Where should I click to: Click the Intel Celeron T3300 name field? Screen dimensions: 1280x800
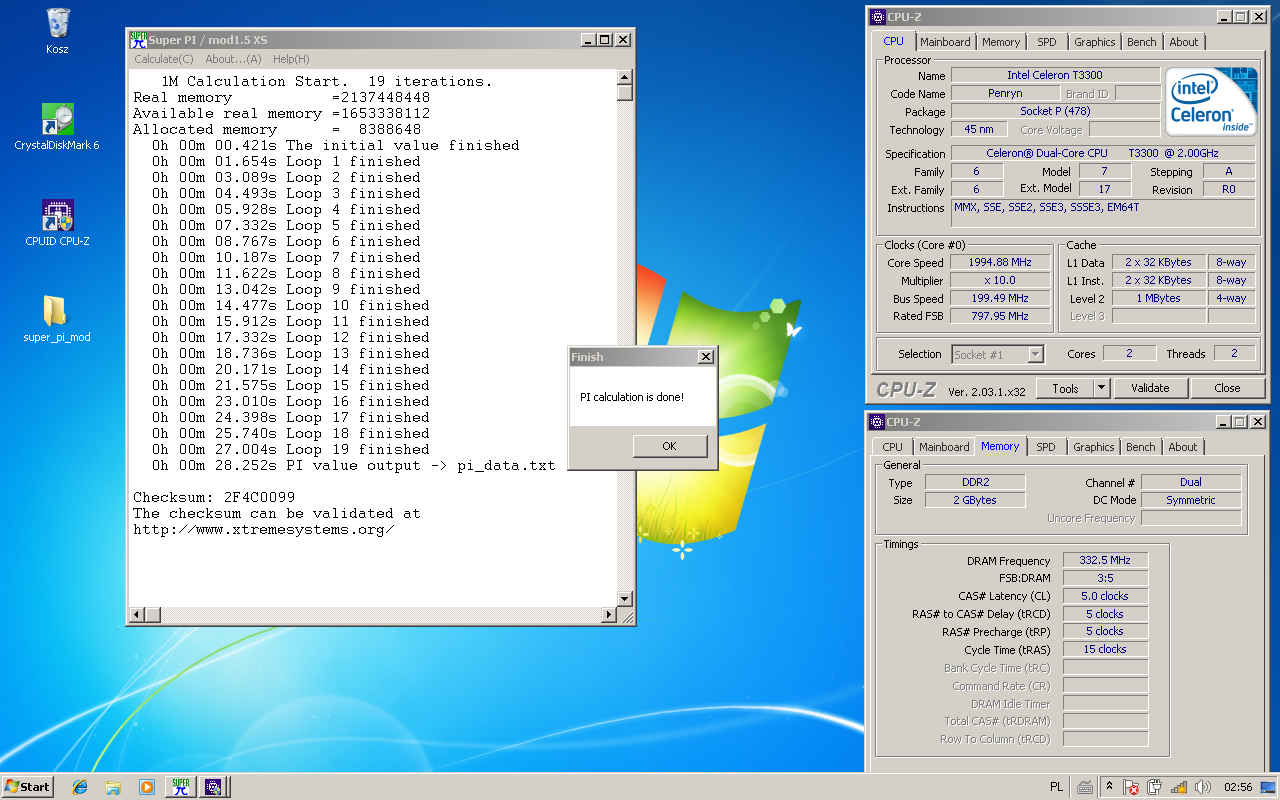pos(1055,76)
